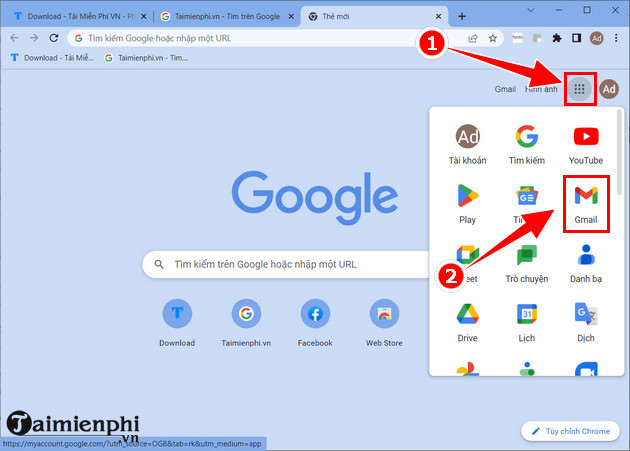This screenshot has height=451, width=630.
Task: Open Dịch translate app
Action: [586, 323]
